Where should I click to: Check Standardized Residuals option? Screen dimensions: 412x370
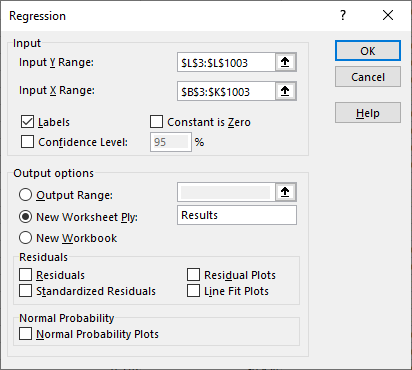coord(26,291)
